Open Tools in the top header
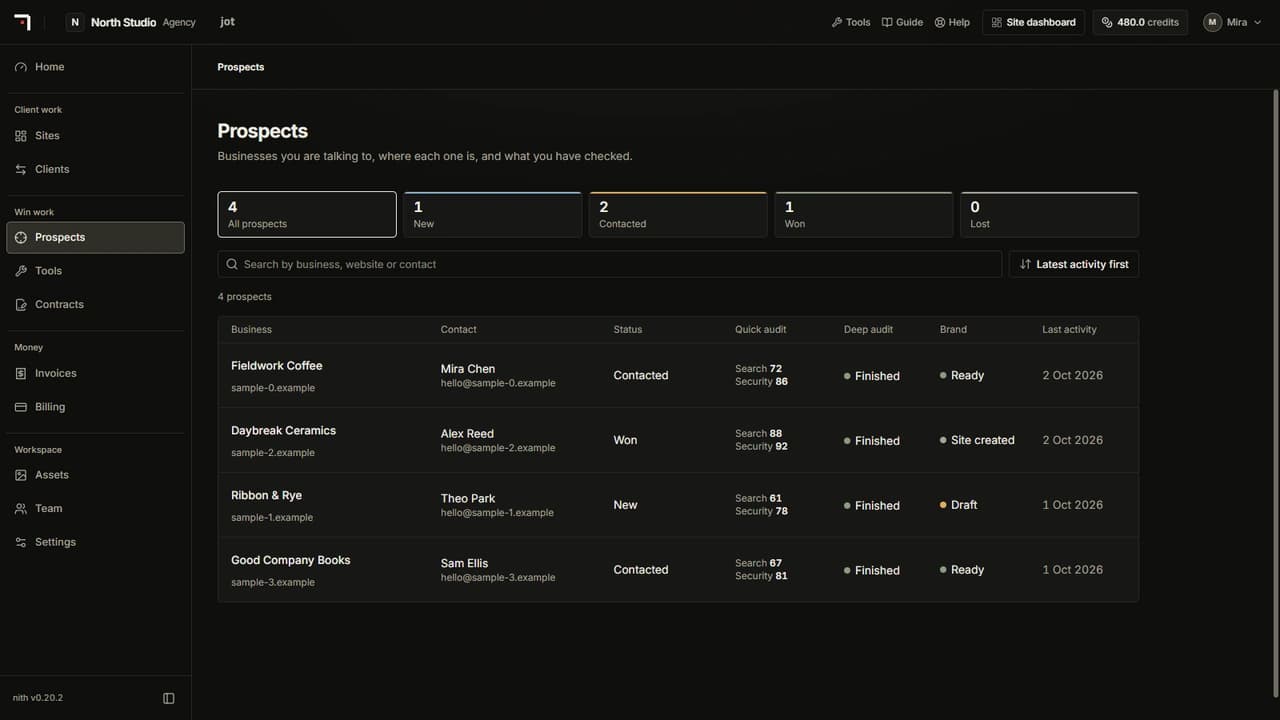 pos(851,22)
